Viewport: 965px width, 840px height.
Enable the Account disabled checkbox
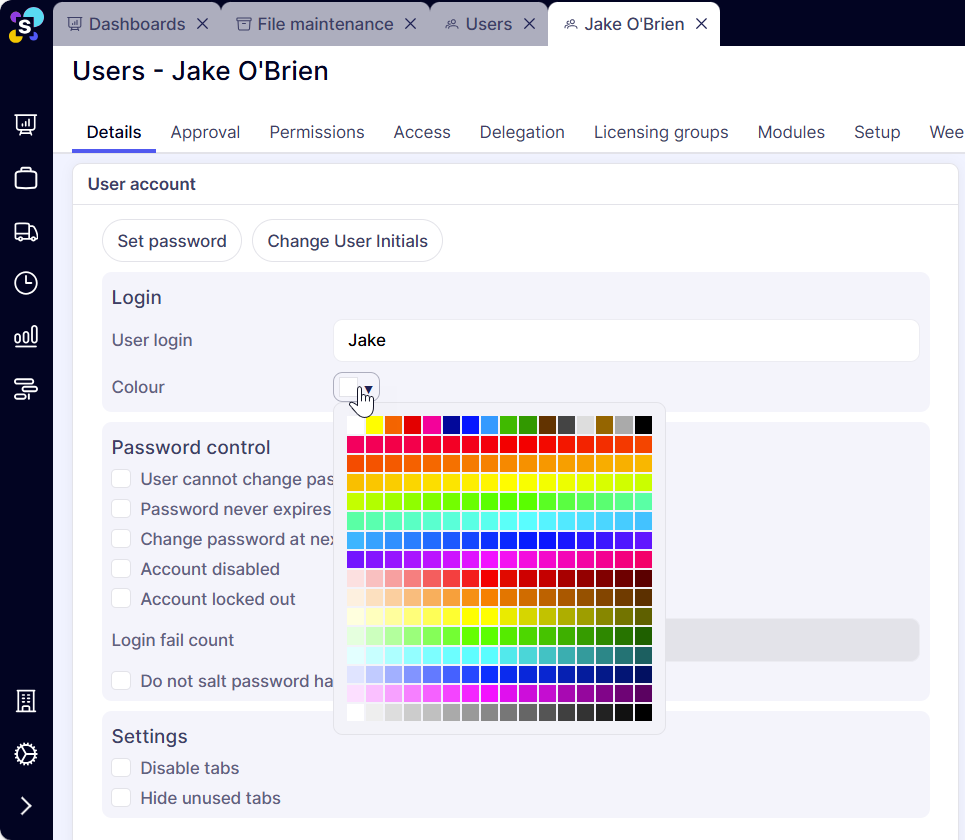[x=121, y=569]
